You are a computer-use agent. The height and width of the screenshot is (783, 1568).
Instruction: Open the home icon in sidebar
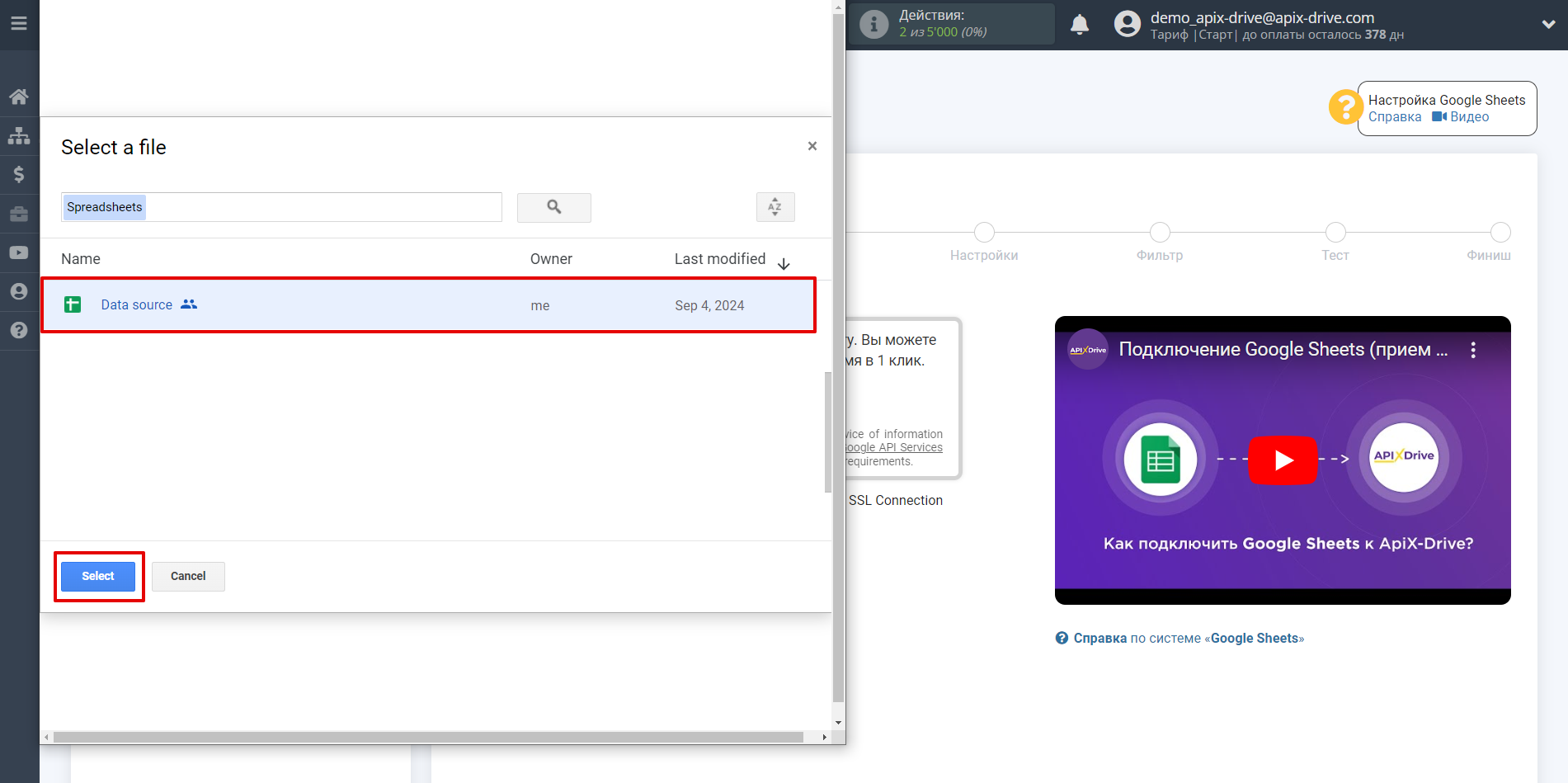(19, 97)
